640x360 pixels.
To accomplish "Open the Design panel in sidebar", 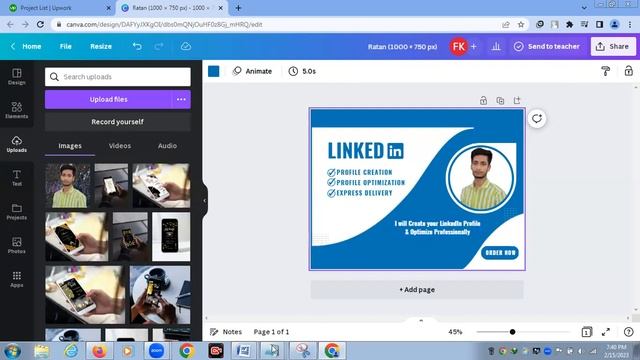I will [x=17, y=76].
